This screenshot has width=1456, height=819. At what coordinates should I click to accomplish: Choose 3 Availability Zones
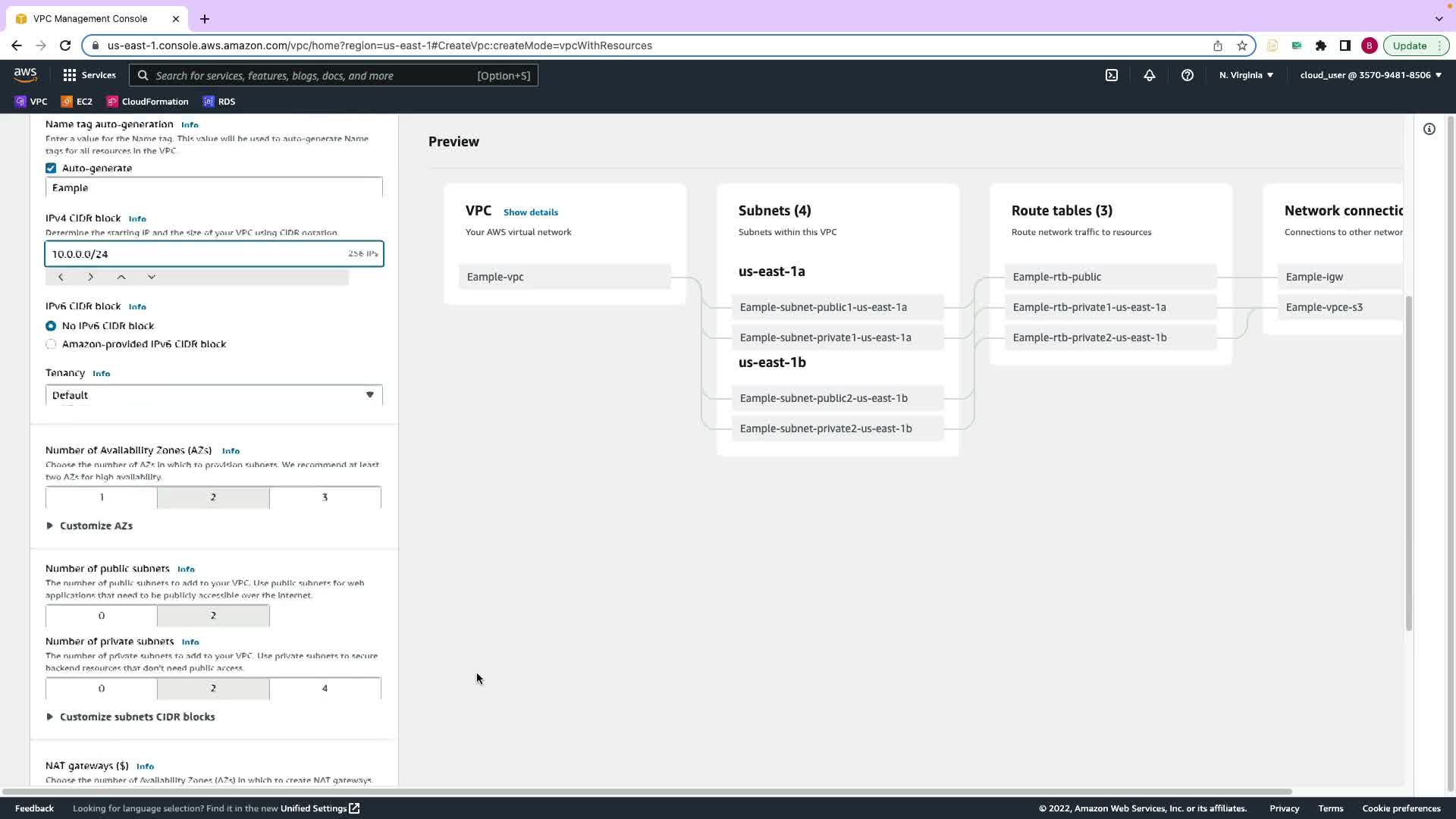pos(325,497)
